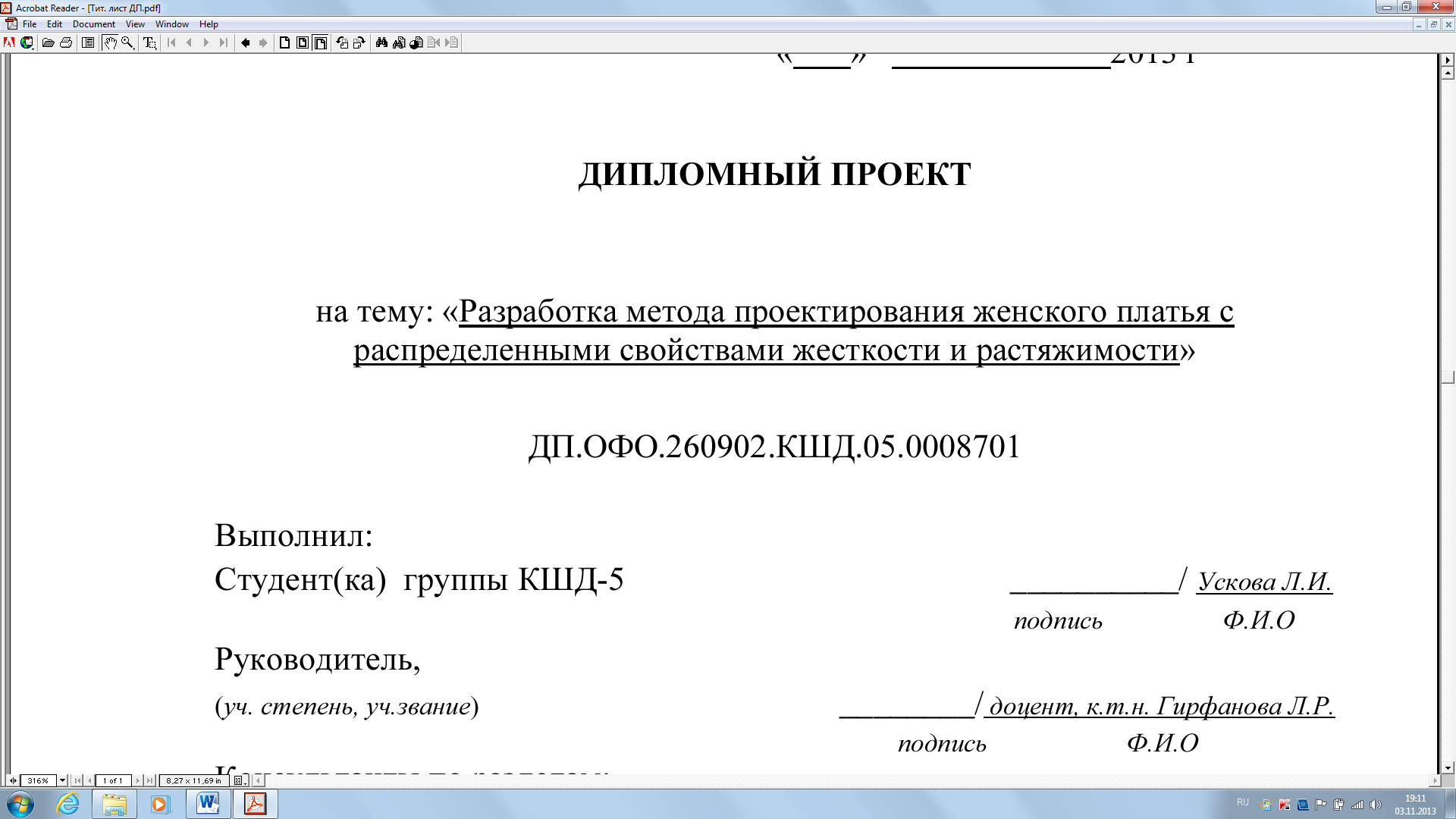Viewport: 1456px width, 819px height.
Task: Open the Window menu
Action: [172, 24]
